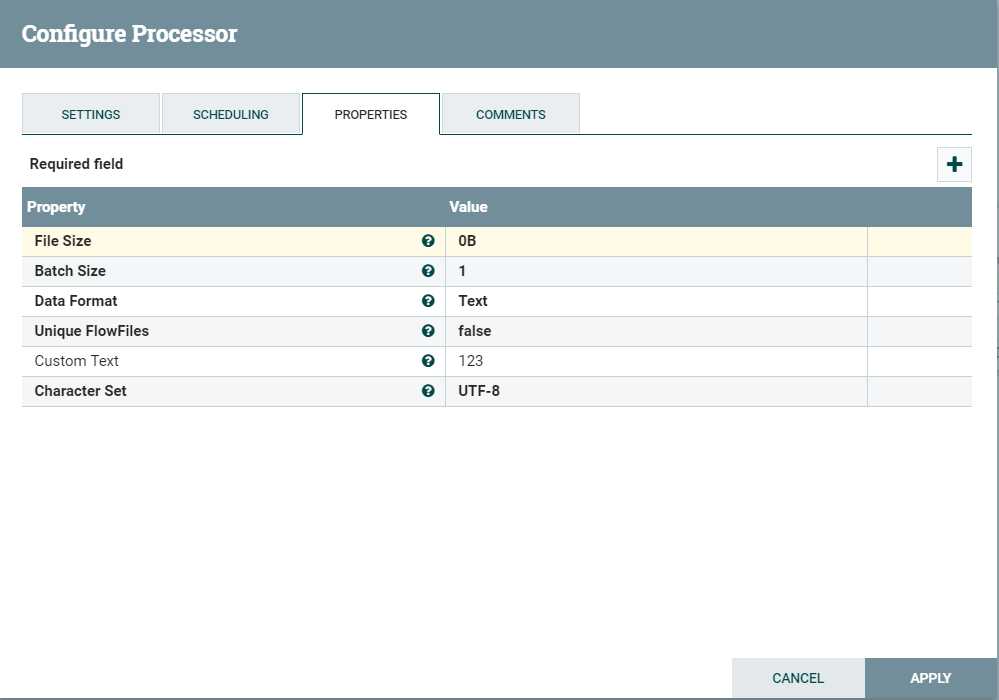Click the help icon beside Unique FlowFiles
Image resolution: width=999 pixels, height=700 pixels.
[x=428, y=331]
